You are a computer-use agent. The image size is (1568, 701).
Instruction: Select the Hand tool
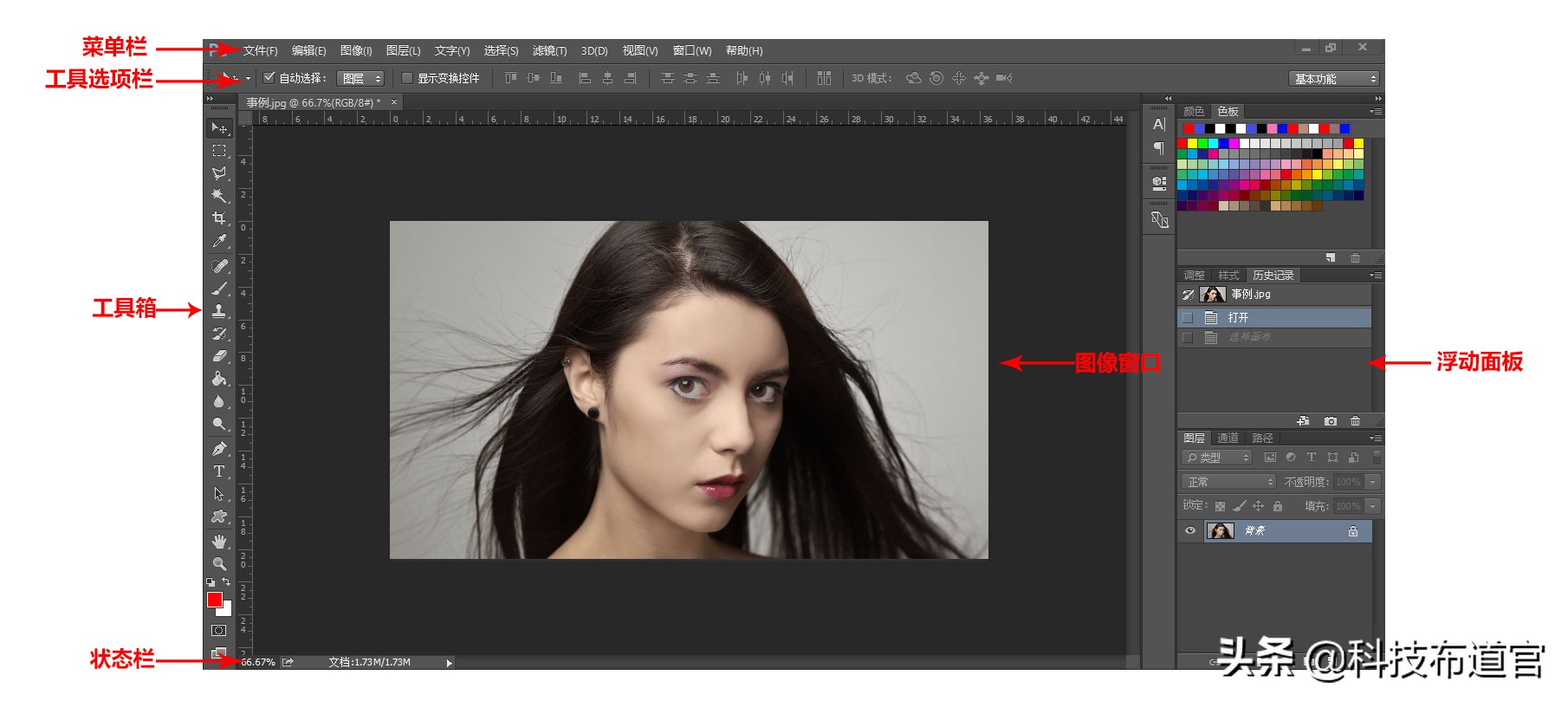(x=219, y=542)
